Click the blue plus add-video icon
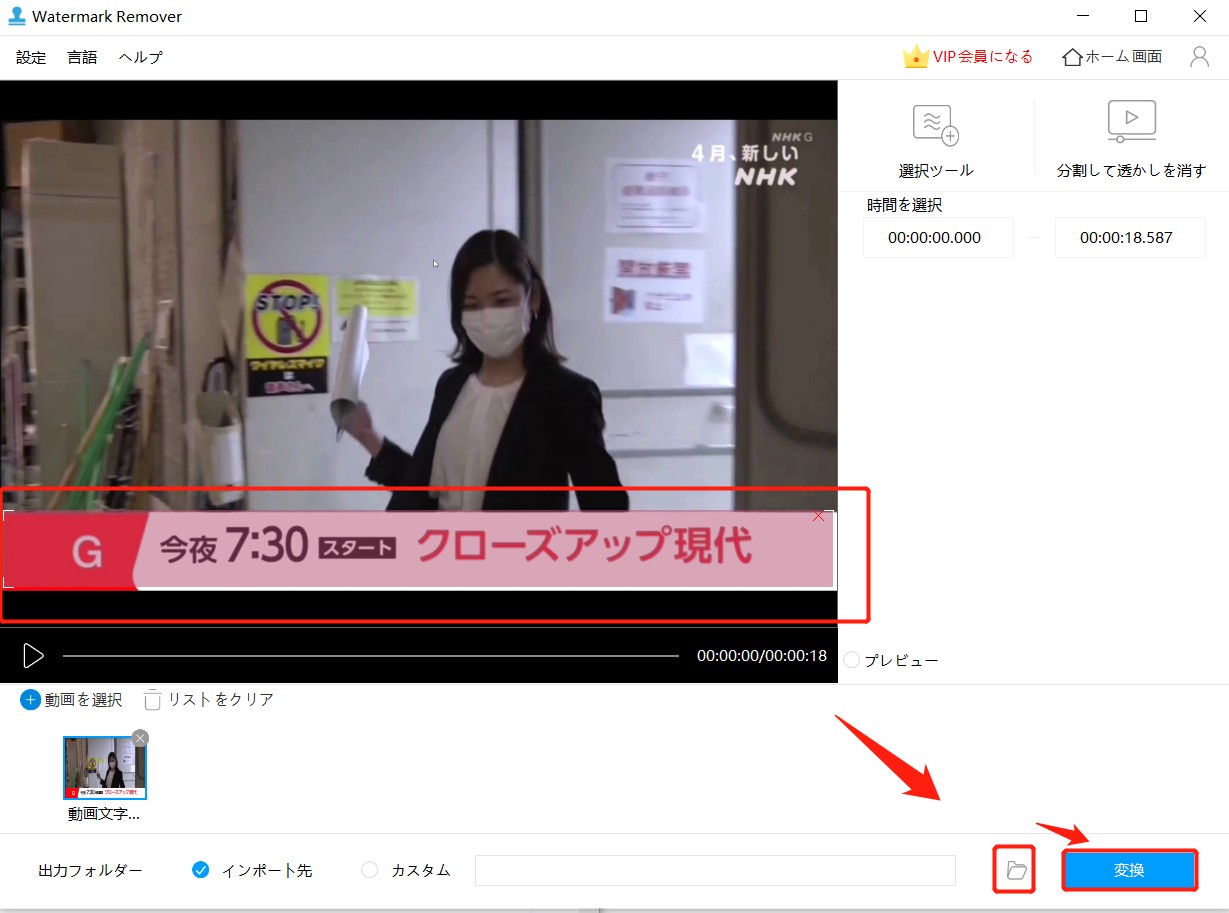Image resolution: width=1229 pixels, height=913 pixels. 30,700
